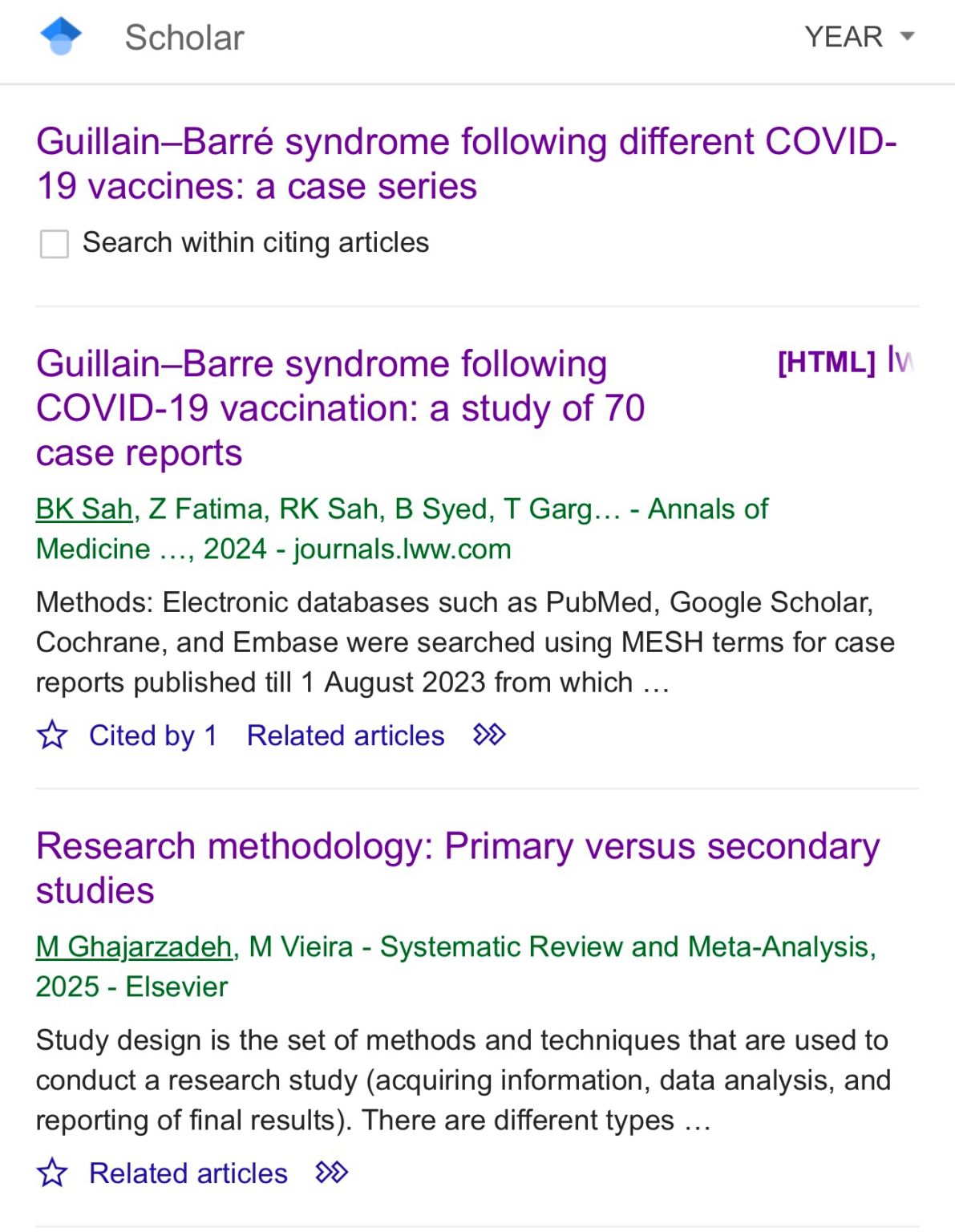Click the Sah article abstract snippet
This screenshot has width=955, height=1232.
coord(465,642)
